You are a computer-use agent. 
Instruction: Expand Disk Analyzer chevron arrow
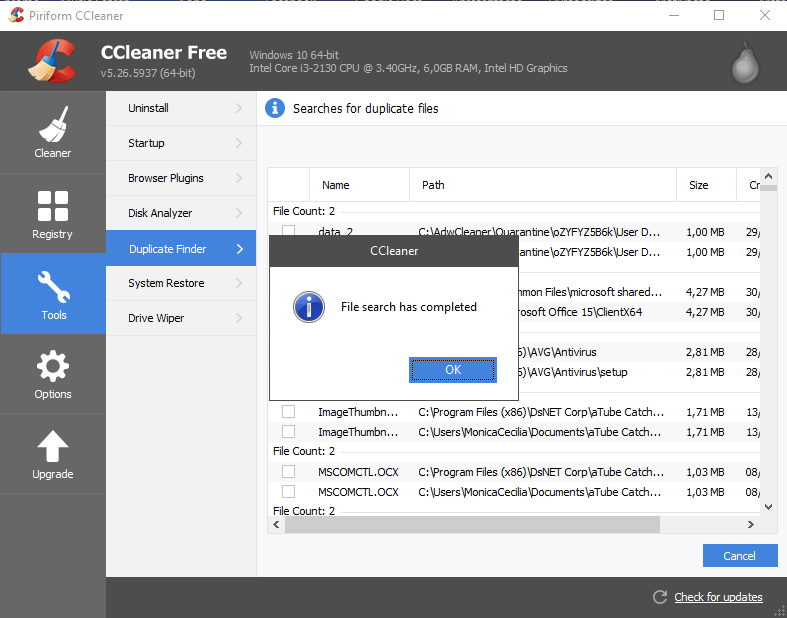pos(239,213)
